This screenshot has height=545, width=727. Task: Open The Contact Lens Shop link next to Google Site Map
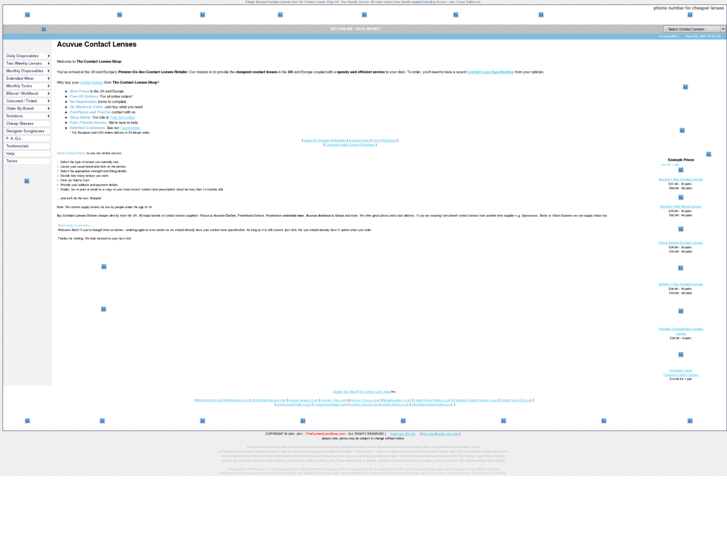point(374,392)
